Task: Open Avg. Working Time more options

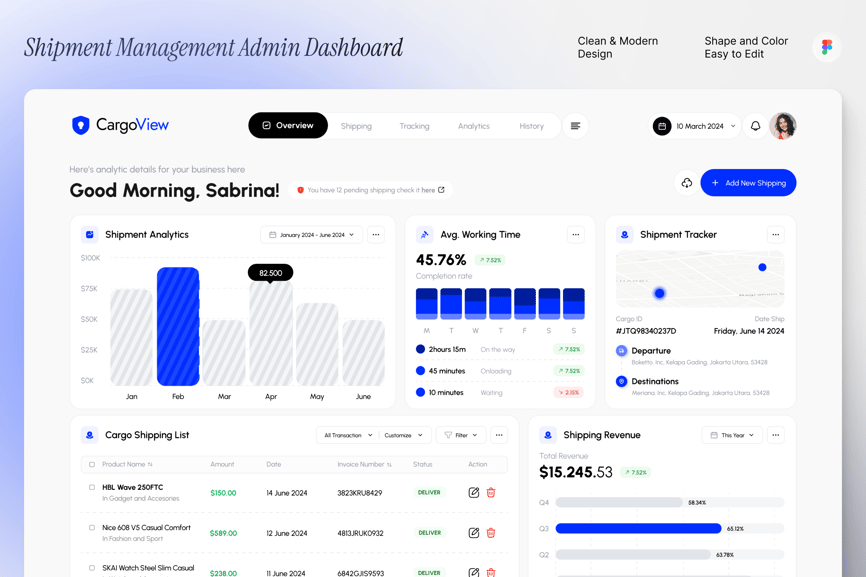Action: pos(575,235)
